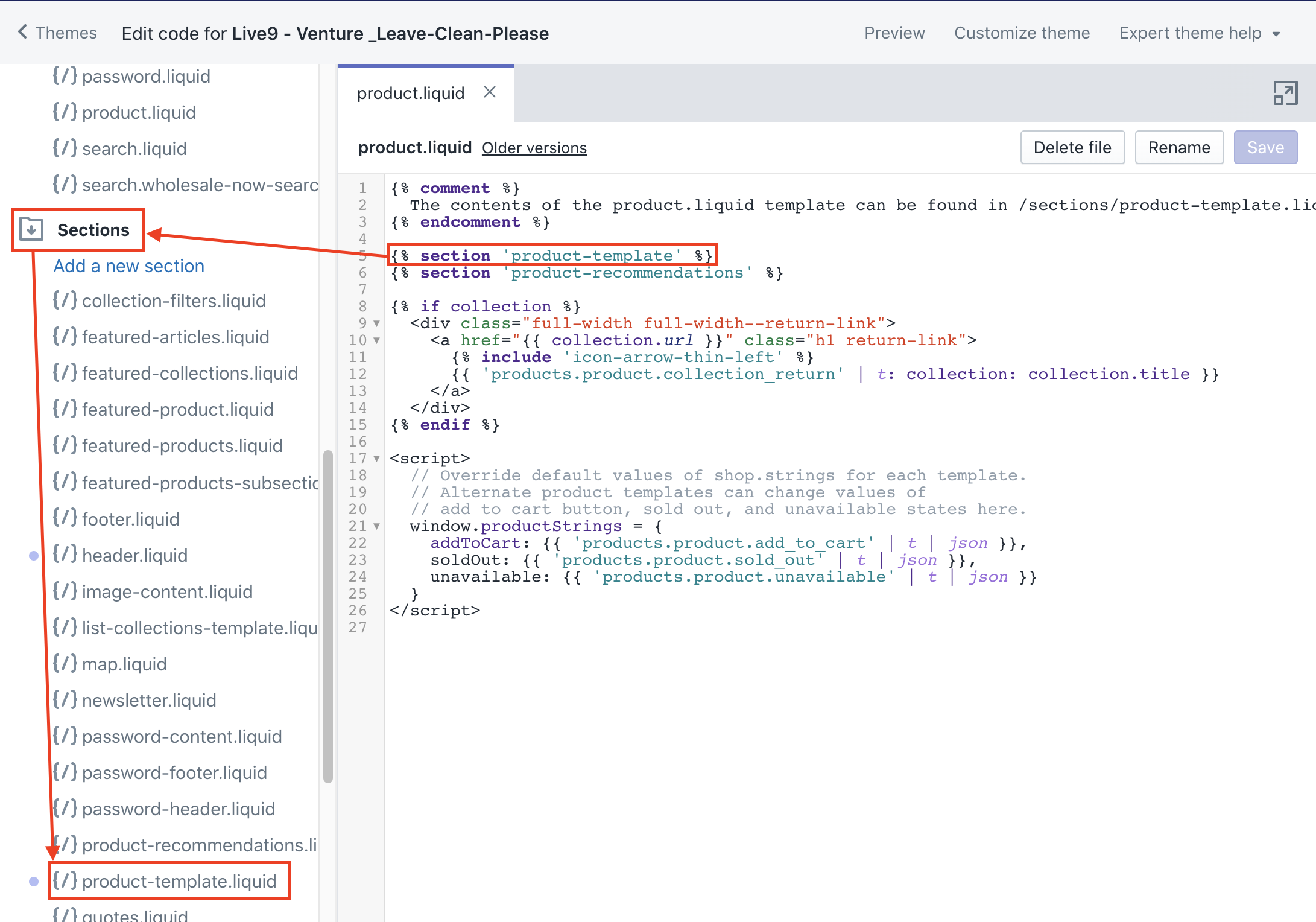The width and height of the screenshot is (1316, 922).
Task: Open password.liquid template file
Action: 146,76
